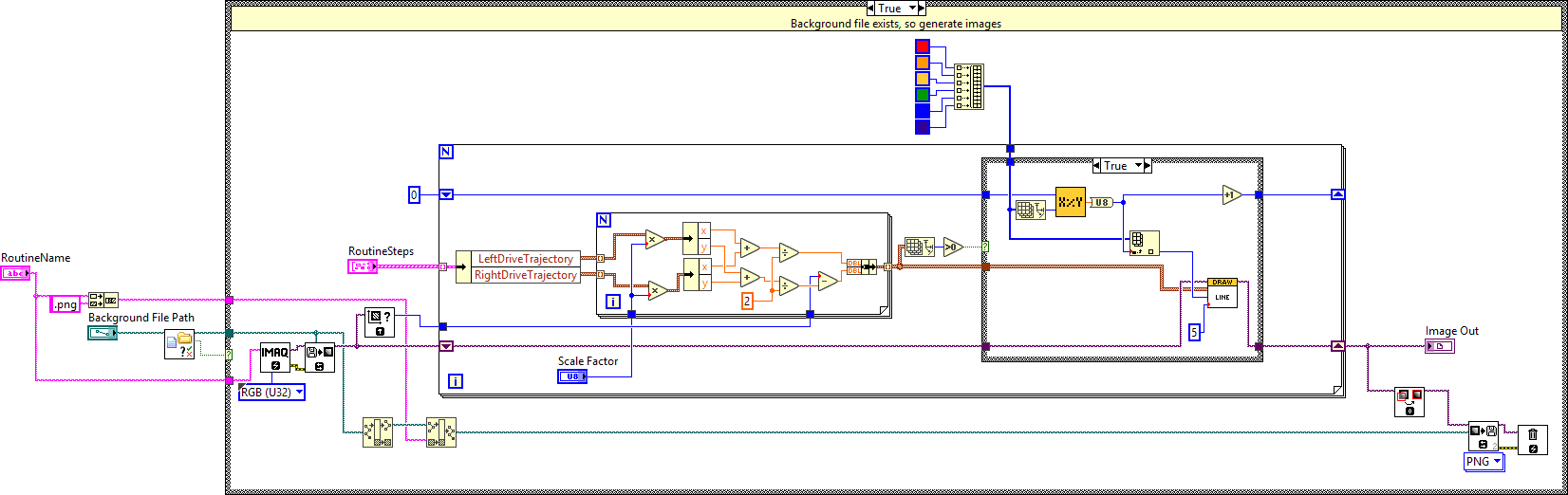The image size is (1568, 495).
Task: Select the Increment +1 triangle node
Action: (1232, 195)
